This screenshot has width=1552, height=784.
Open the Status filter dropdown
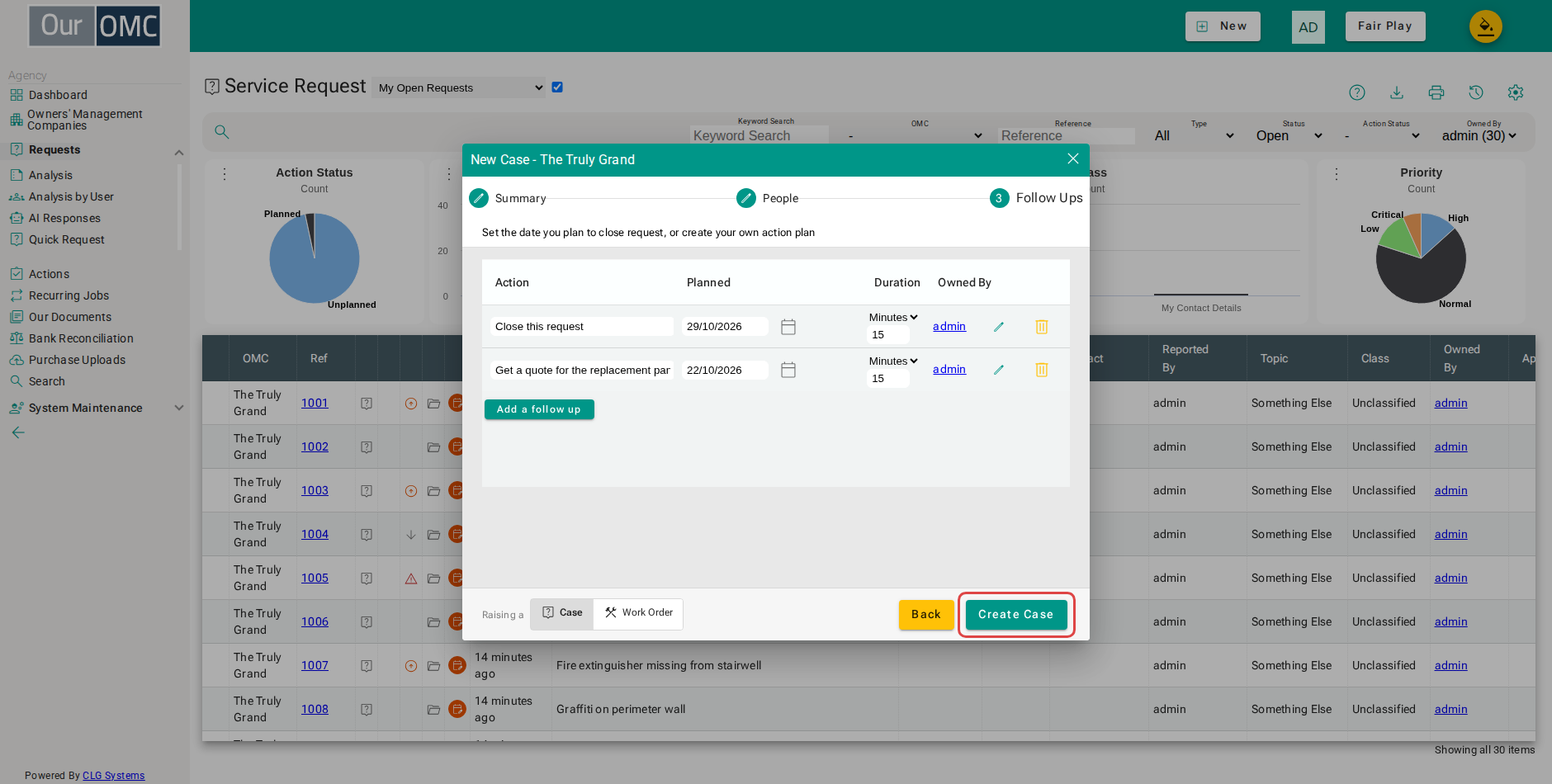(1289, 135)
